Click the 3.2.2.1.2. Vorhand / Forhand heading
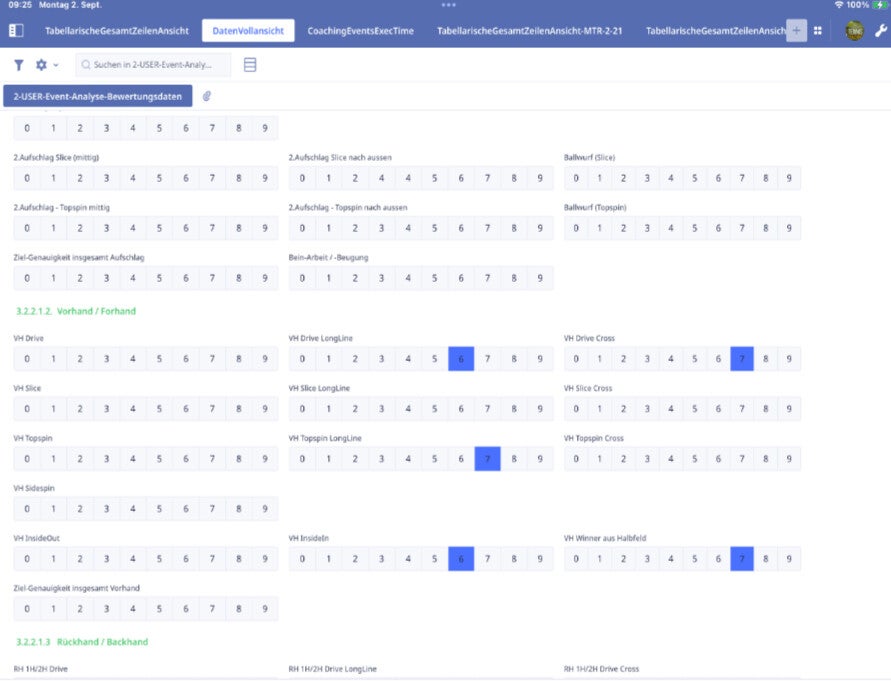The width and height of the screenshot is (891, 681). coord(76,311)
